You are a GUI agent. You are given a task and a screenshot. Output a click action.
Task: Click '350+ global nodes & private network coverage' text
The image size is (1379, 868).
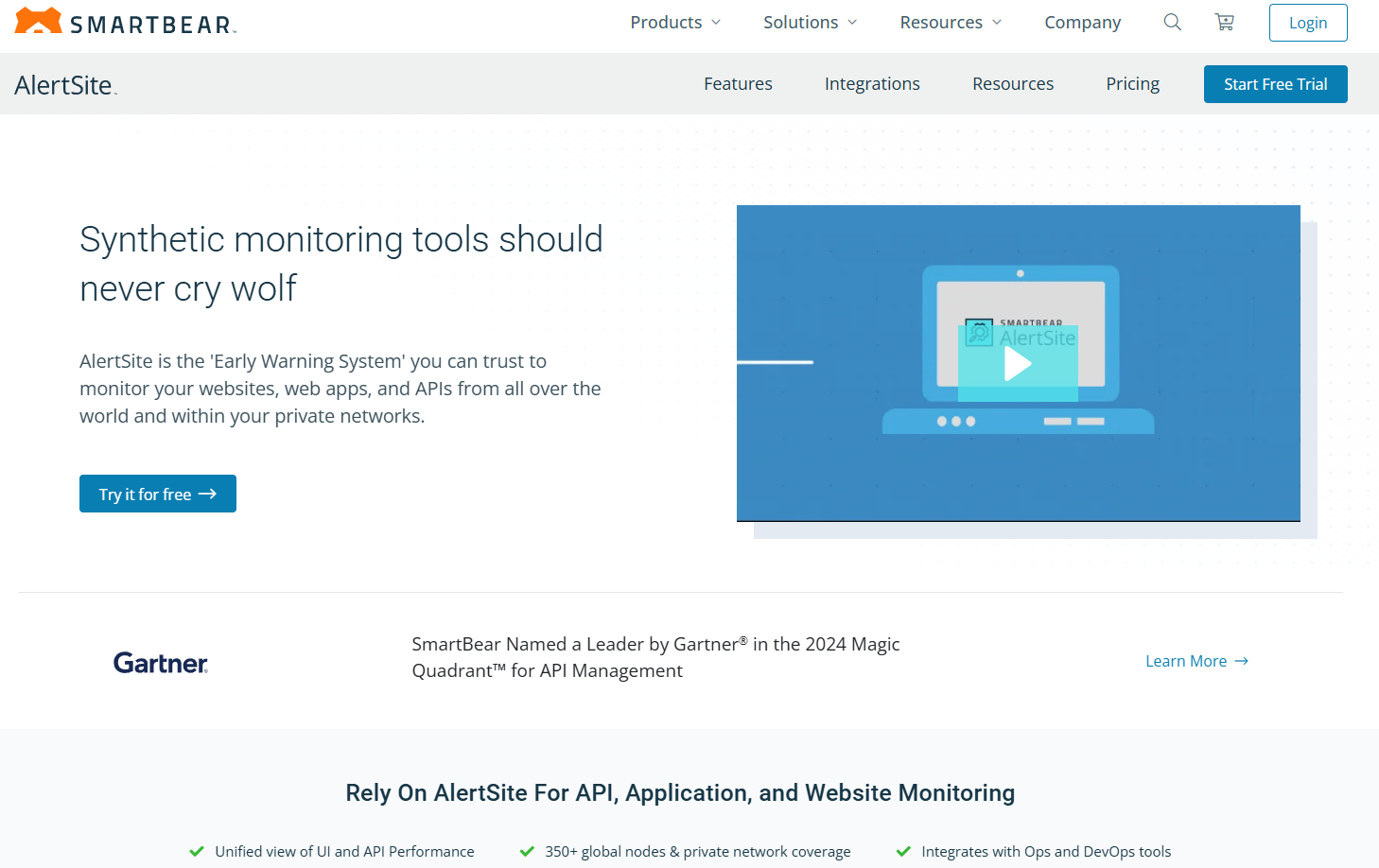(698, 851)
